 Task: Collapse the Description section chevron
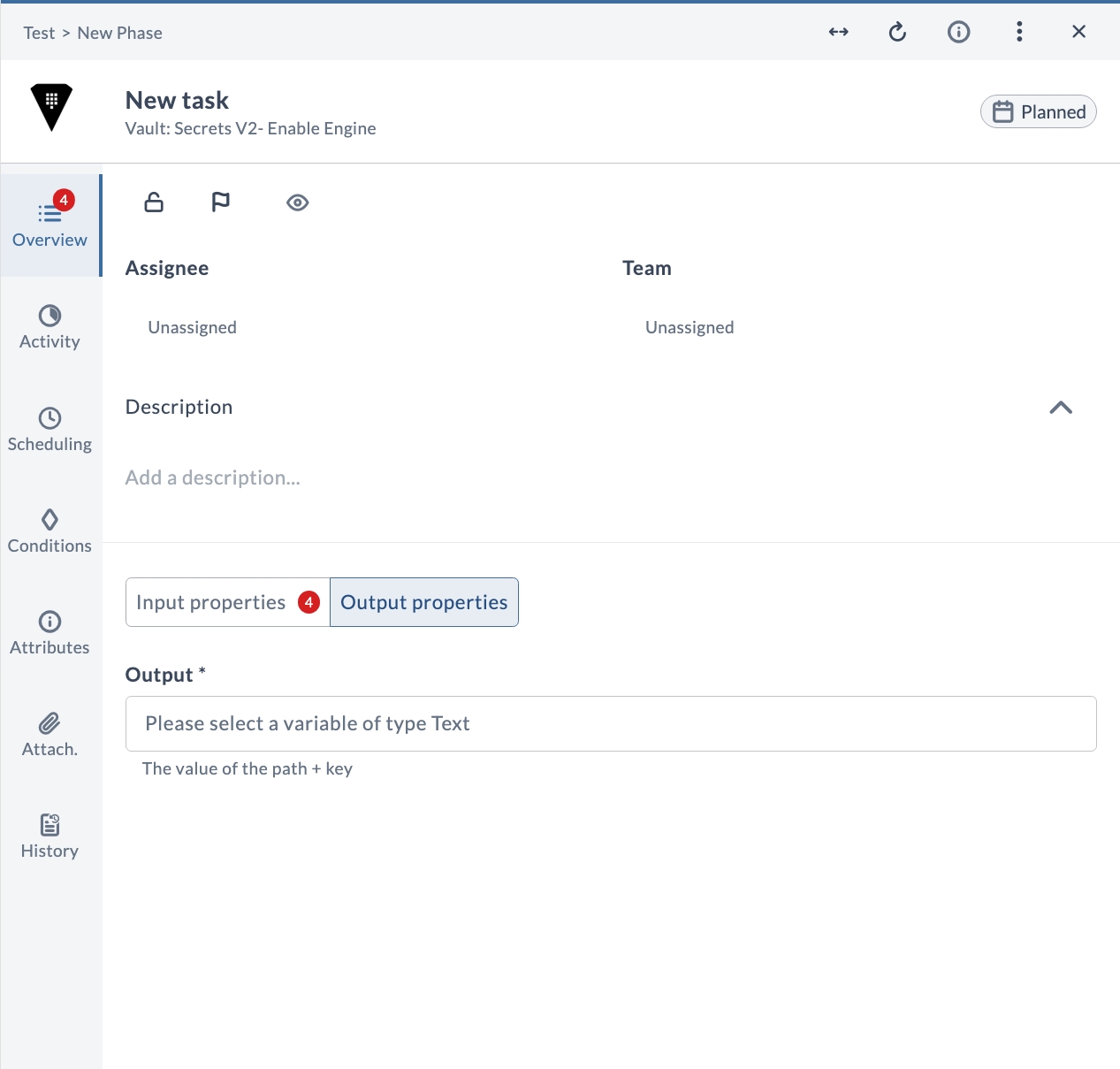pyautogui.click(x=1061, y=408)
